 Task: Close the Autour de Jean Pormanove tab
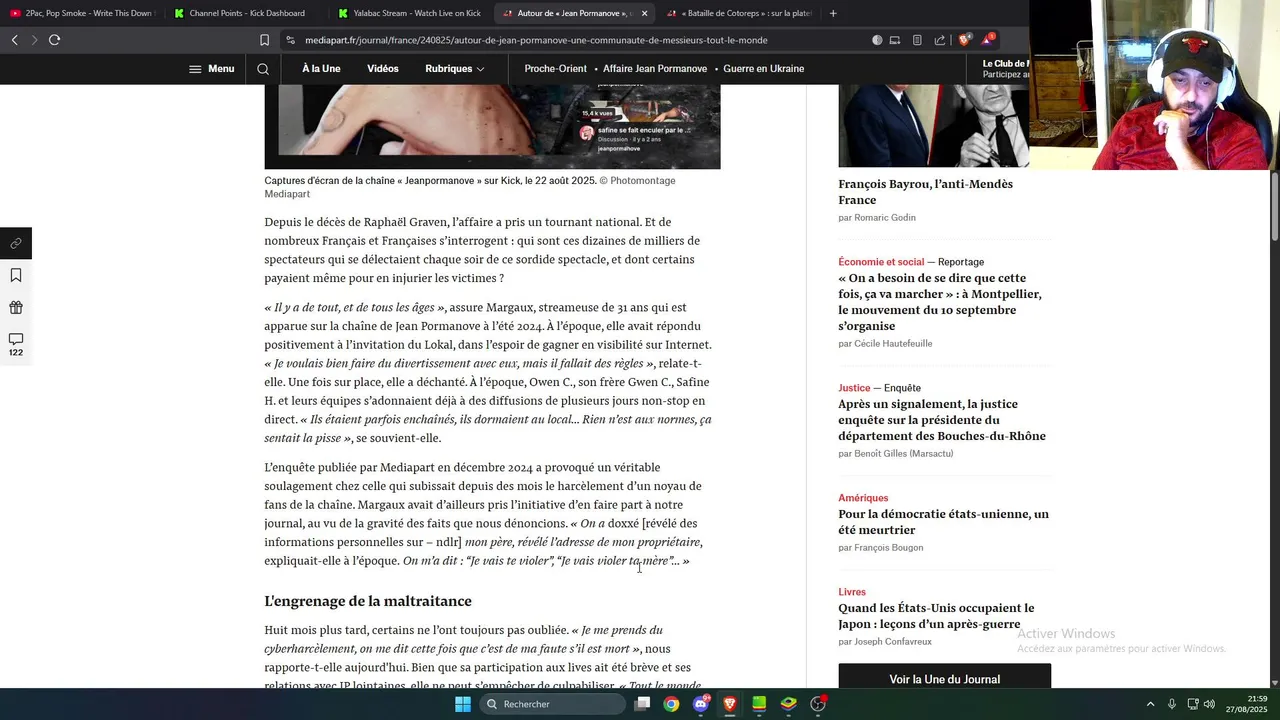click(644, 13)
